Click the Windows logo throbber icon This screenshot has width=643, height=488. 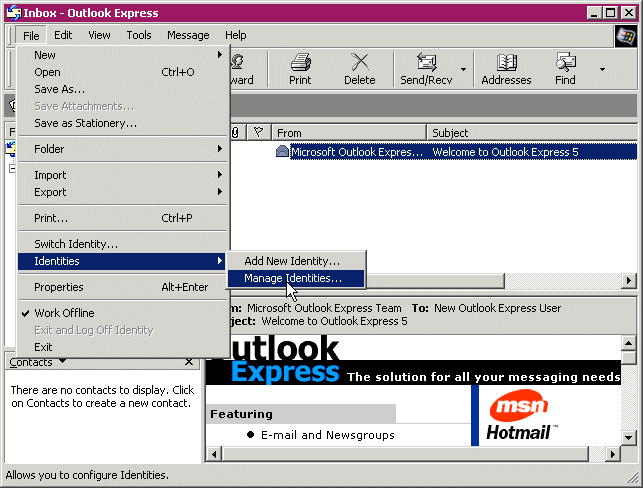[x=625, y=36]
